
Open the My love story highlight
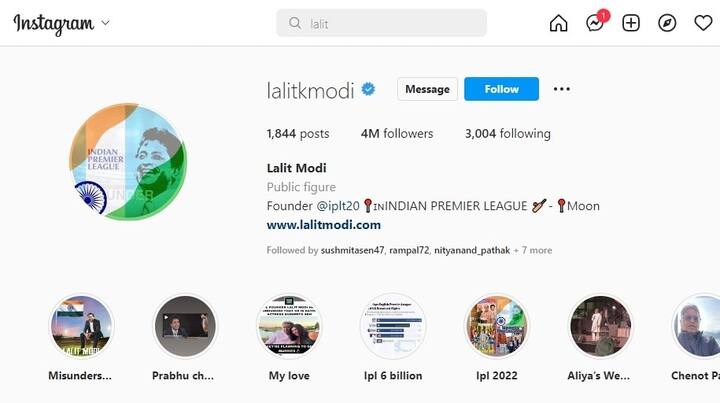coord(289,337)
